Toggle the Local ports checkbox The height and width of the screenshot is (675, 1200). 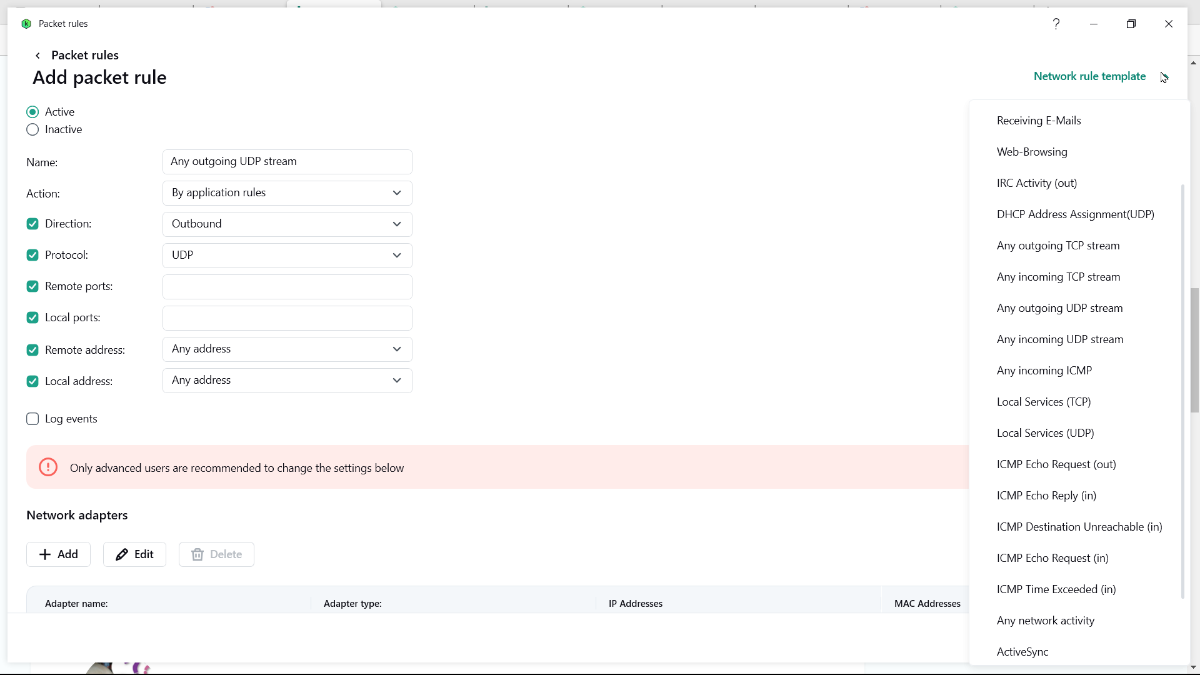click(33, 317)
